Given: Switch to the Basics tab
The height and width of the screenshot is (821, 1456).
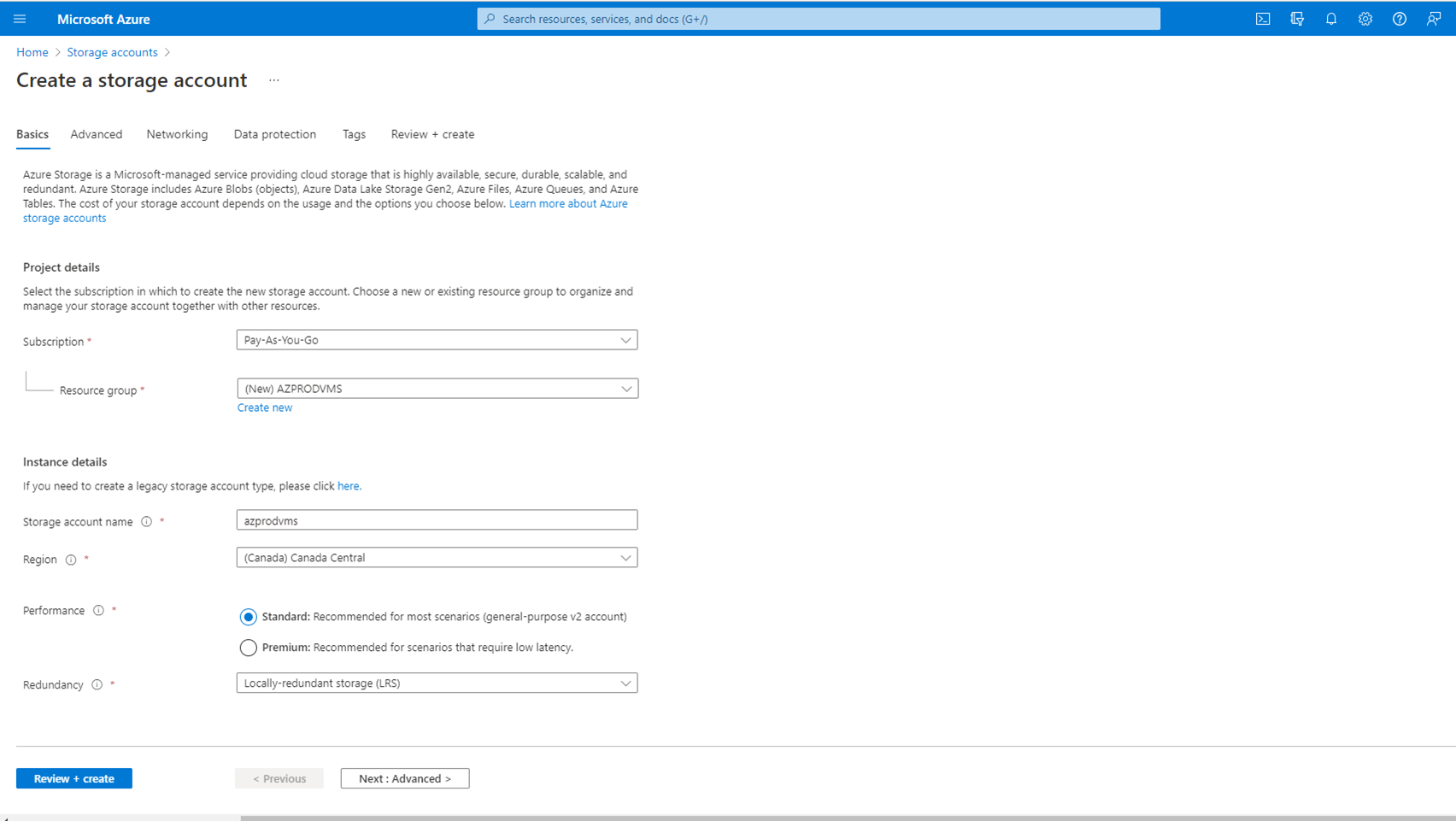Looking at the screenshot, I should 32,134.
